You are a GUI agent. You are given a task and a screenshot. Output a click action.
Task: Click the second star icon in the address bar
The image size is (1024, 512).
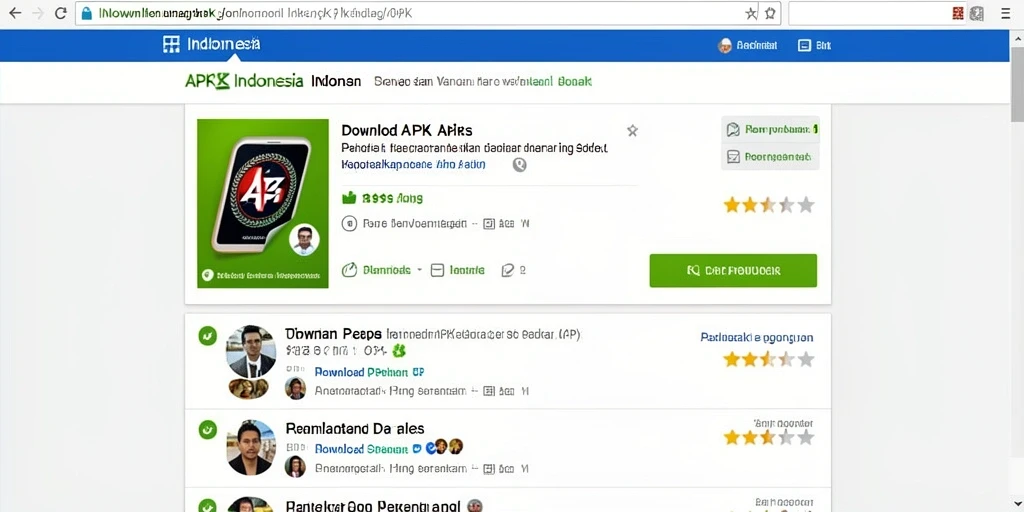(770, 13)
